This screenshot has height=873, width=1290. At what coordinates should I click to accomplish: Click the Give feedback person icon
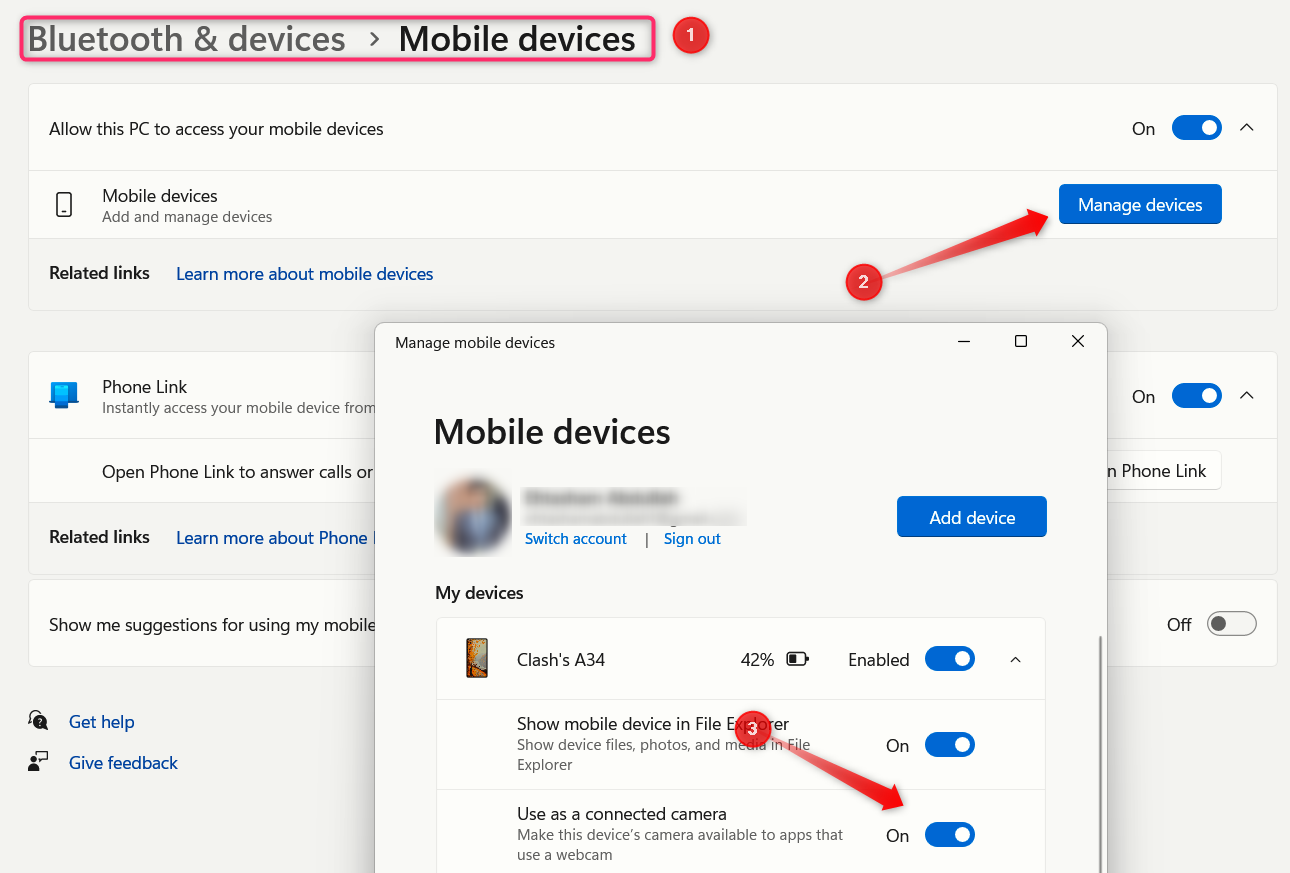(38, 762)
